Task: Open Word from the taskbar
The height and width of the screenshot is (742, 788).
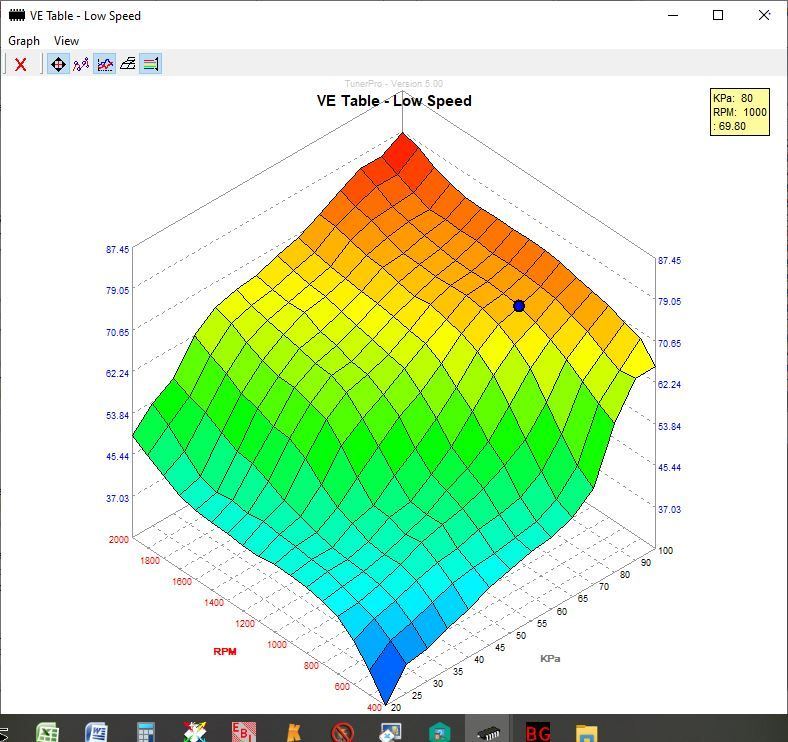Action: (96, 731)
